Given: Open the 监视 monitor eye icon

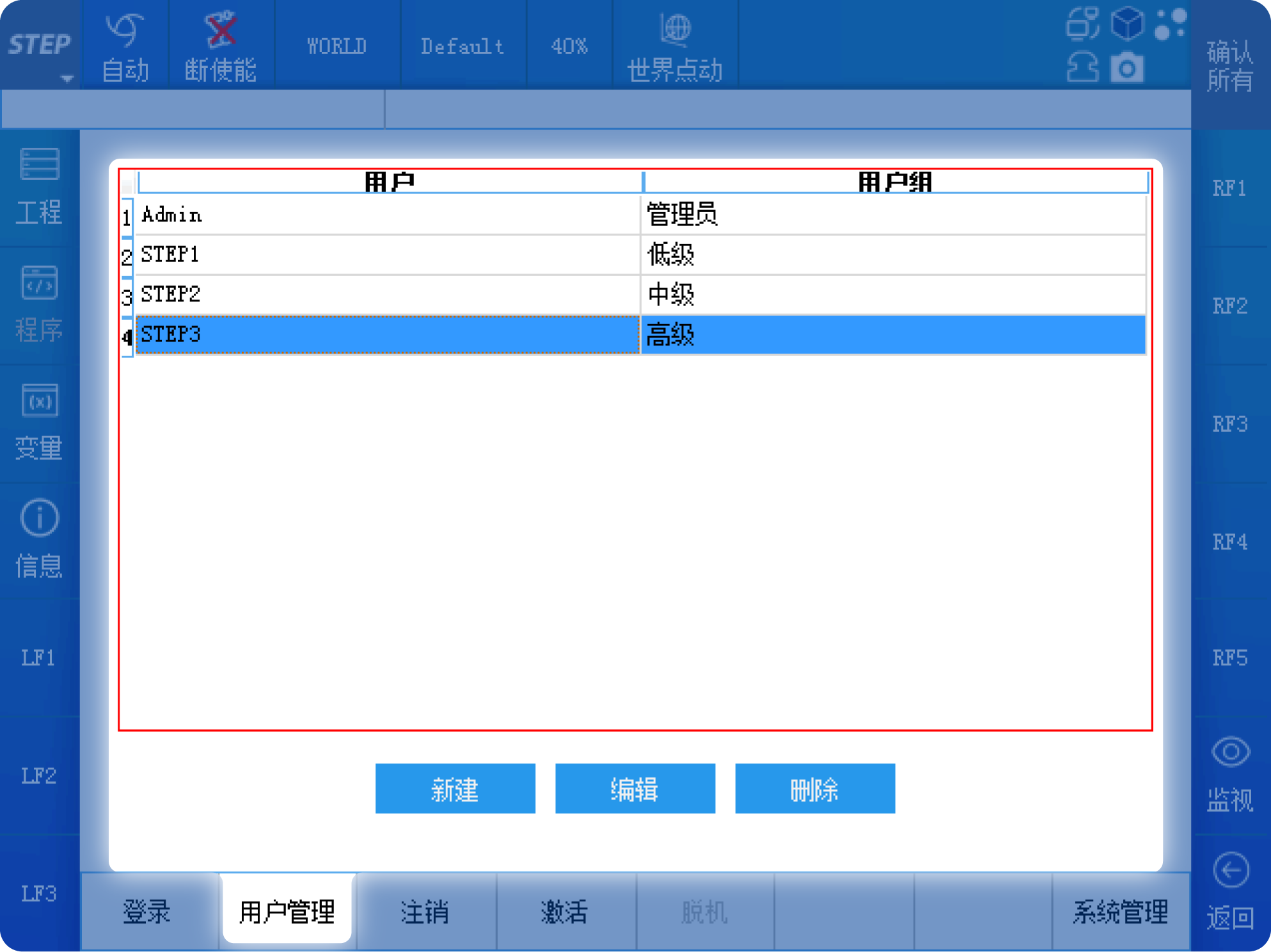Looking at the screenshot, I should coord(1229,774).
